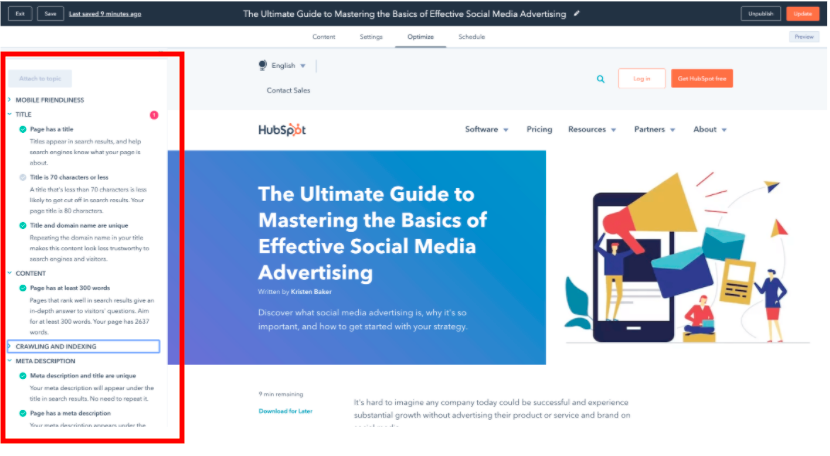Click the pencil edit-title icon
The width and height of the screenshot is (830, 456).
[577, 14]
